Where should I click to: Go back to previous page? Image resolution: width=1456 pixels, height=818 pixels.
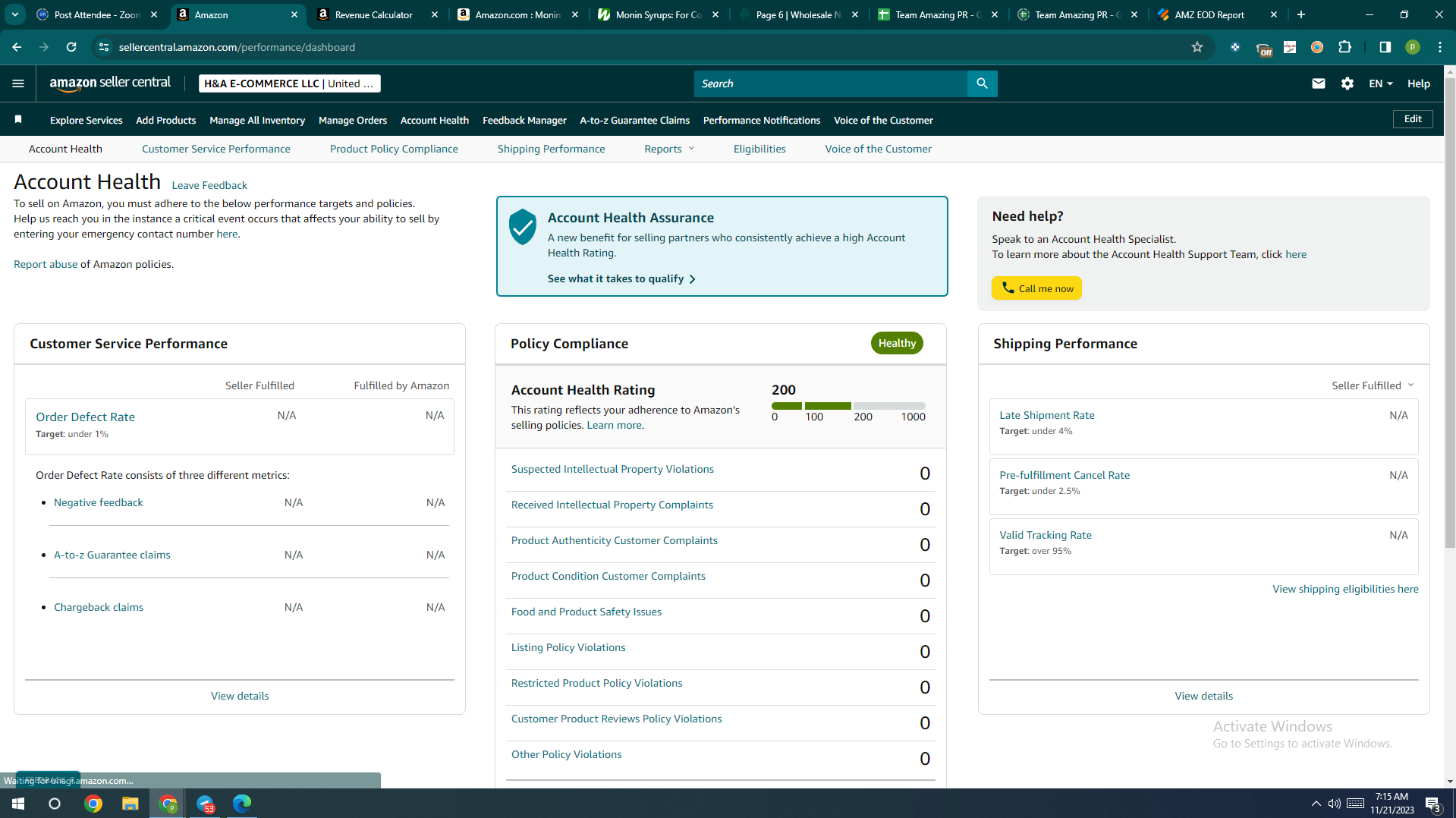(x=17, y=47)
